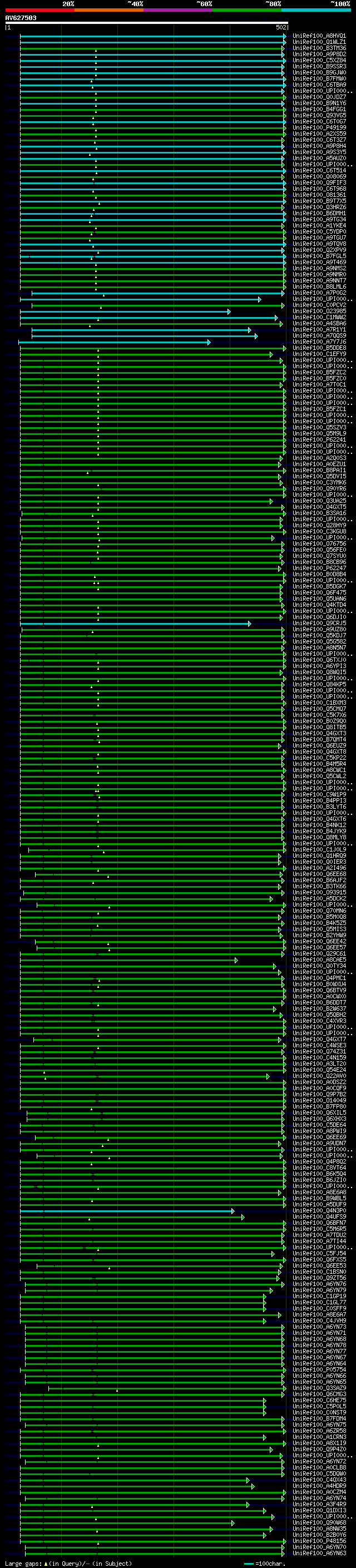The width and height of the screenshot is (356, 1568).
Task: Click the UniRef100_Q3HRZ6 label
Action: click(x=319, y=207)
